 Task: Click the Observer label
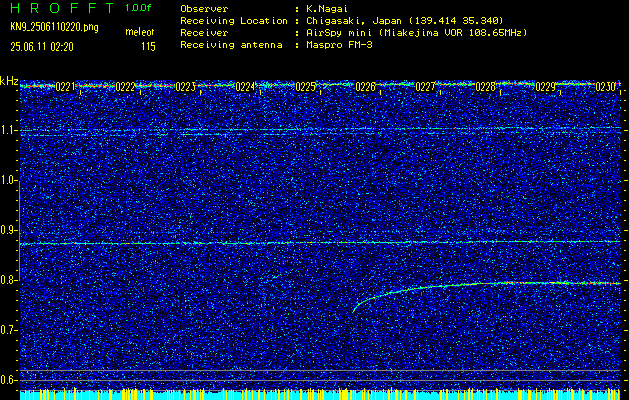[x=204, y=8]
